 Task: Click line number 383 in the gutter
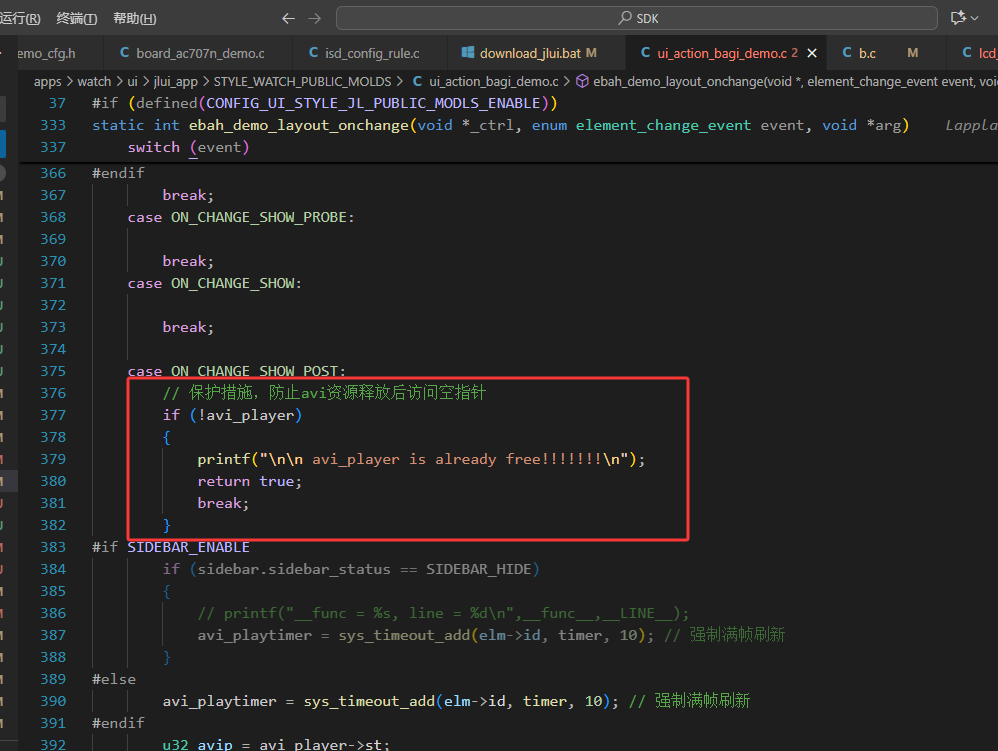point(53,547)
